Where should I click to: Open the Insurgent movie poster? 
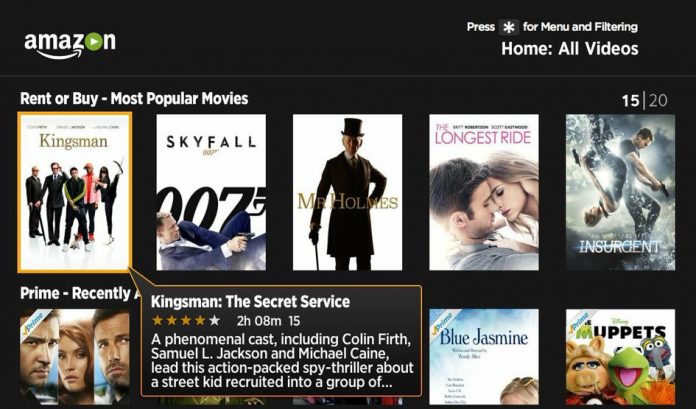tap(621, 192)
